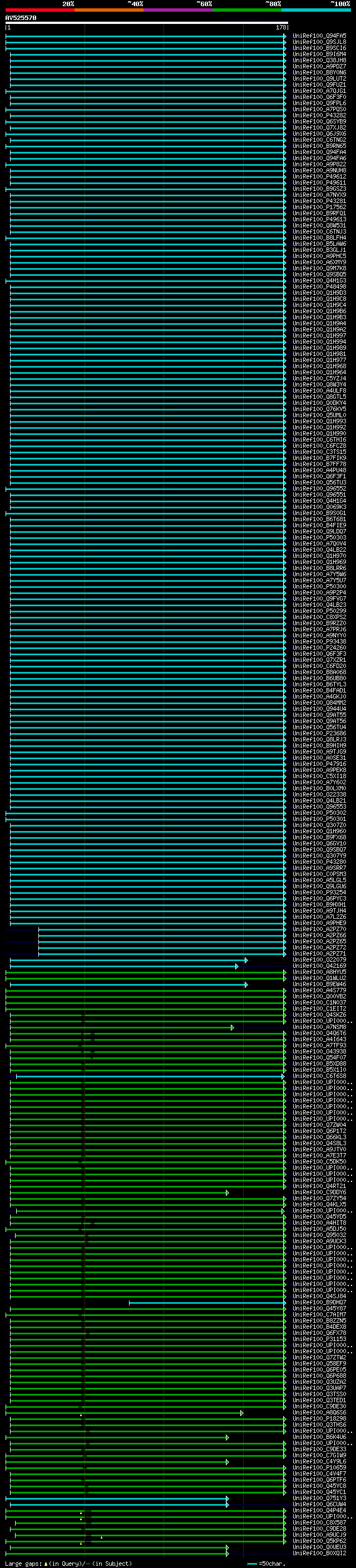
Task: Select hit label UniRef100_A4S779
Action: click(319, 990)
